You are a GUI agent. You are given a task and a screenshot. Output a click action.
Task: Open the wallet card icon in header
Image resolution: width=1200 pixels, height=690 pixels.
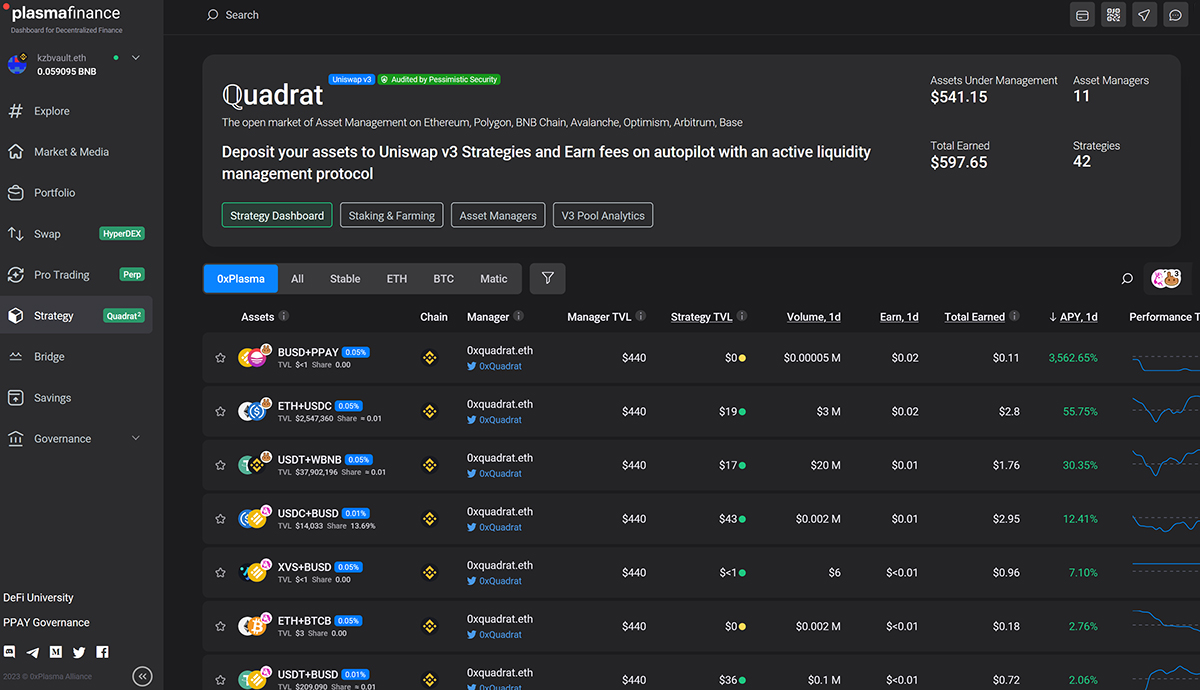1081,15
